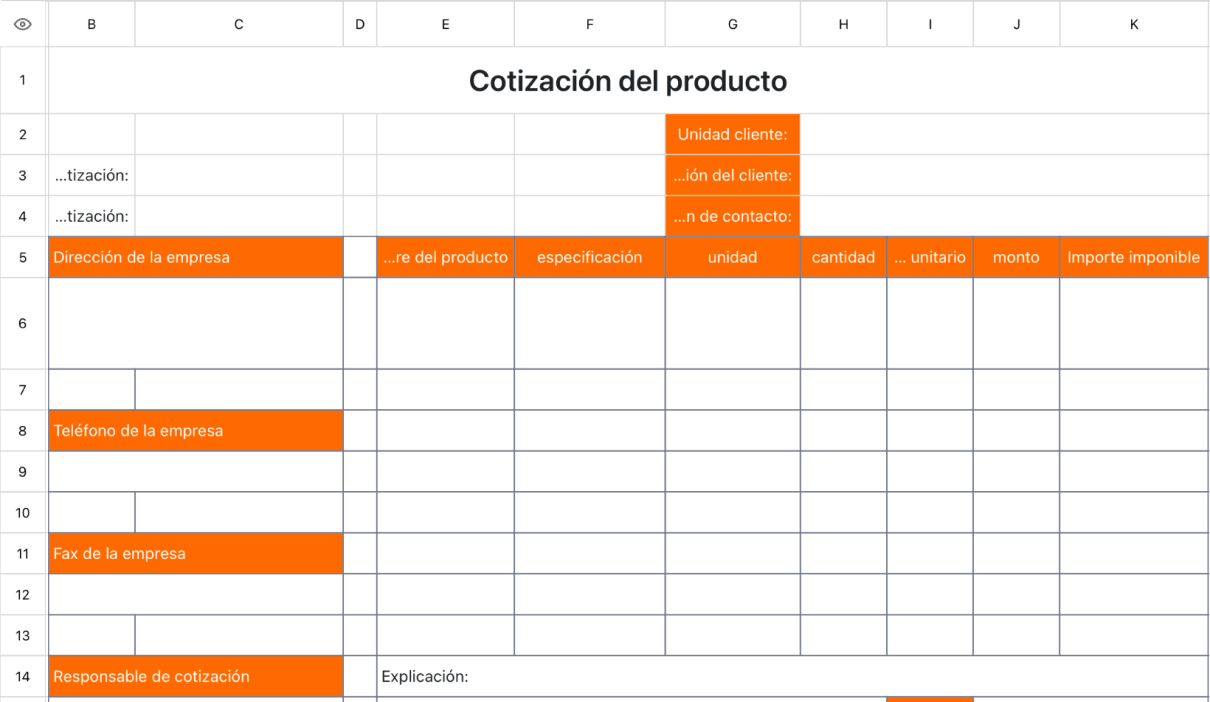
Task: Select row 13 header
Action: tap(23, 635)
